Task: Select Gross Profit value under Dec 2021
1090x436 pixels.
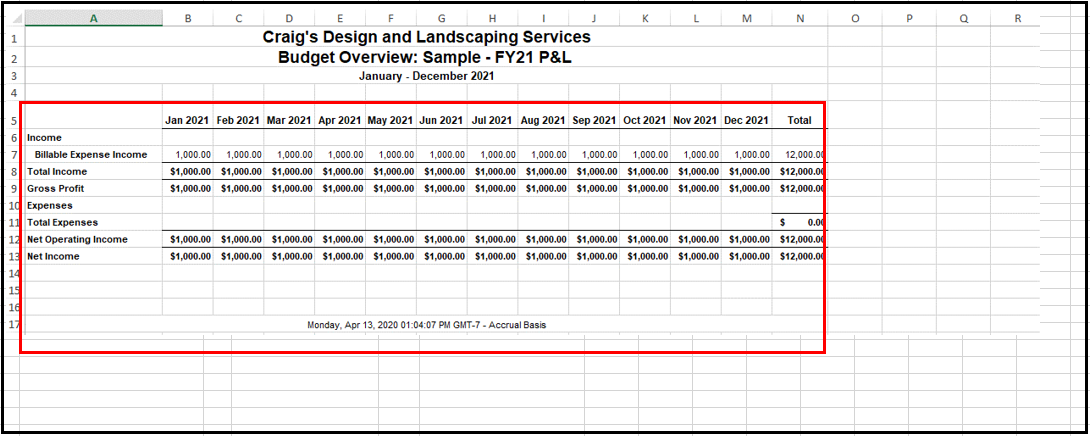Action: click(747, 188)
